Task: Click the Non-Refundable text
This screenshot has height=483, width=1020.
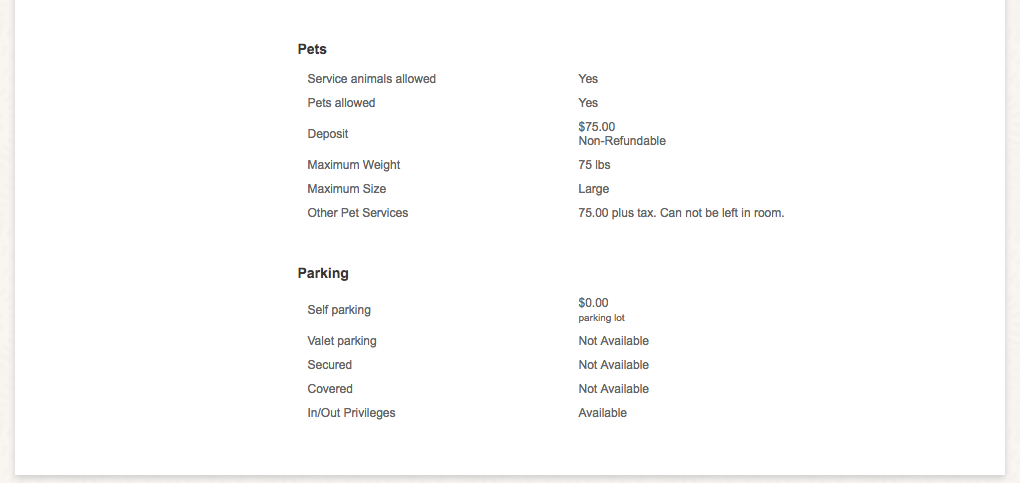Action: click(622, 141)
